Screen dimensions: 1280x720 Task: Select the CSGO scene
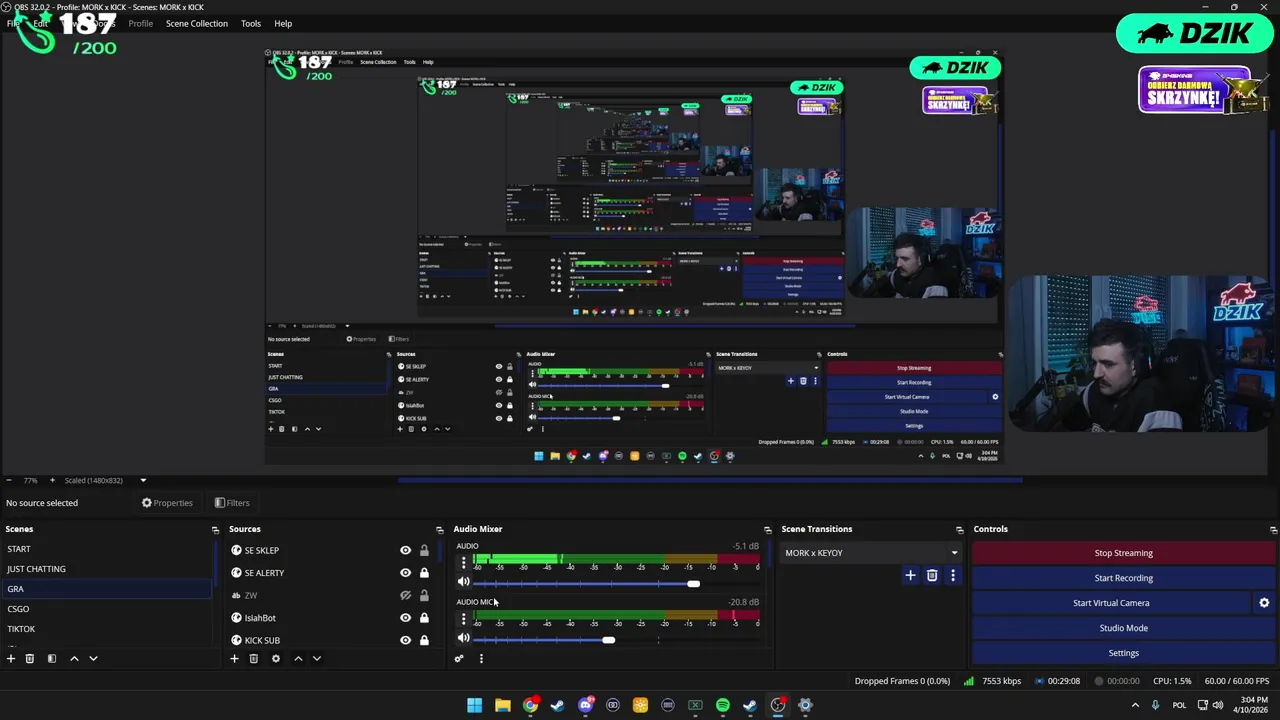(x=106, y=609)
